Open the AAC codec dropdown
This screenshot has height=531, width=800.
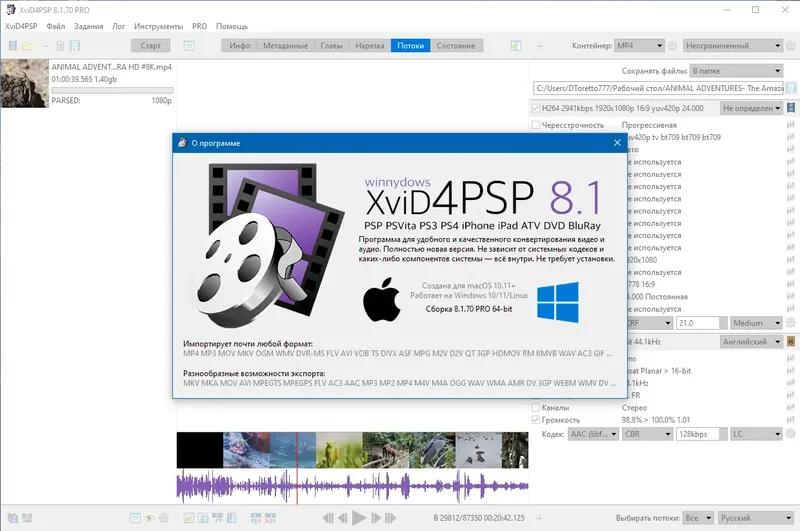[593, 434]
